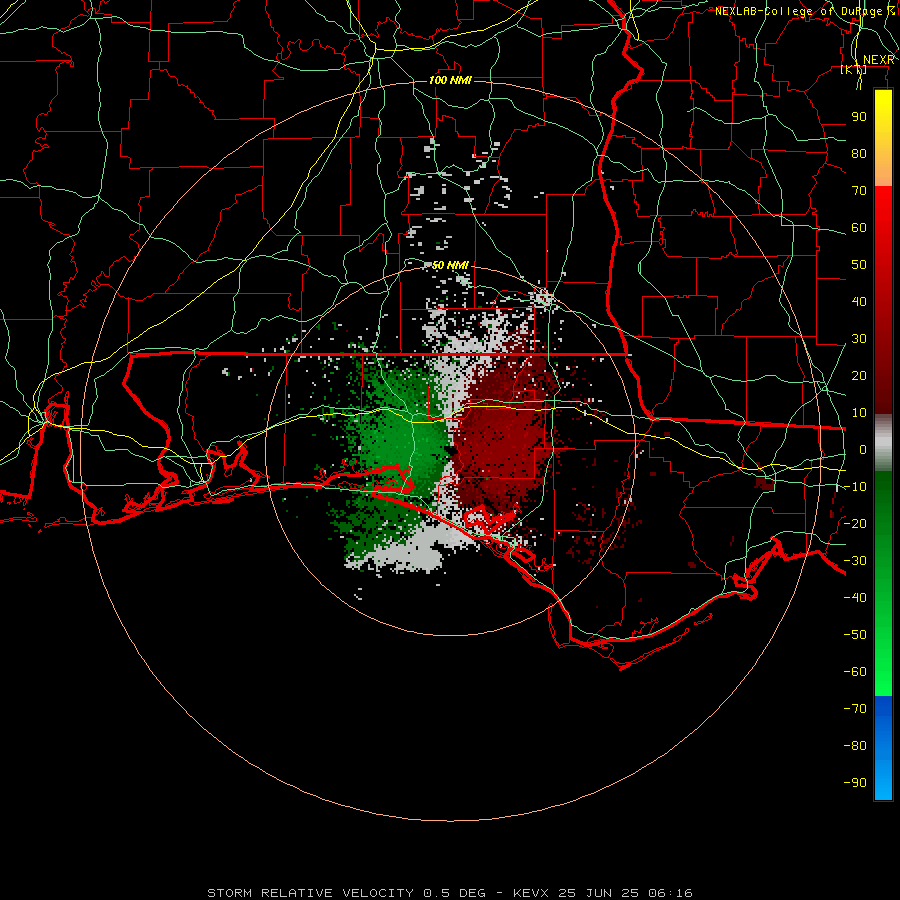Click the 0 value on the velocity scale

pyautogui.click(x=863, y=449)
